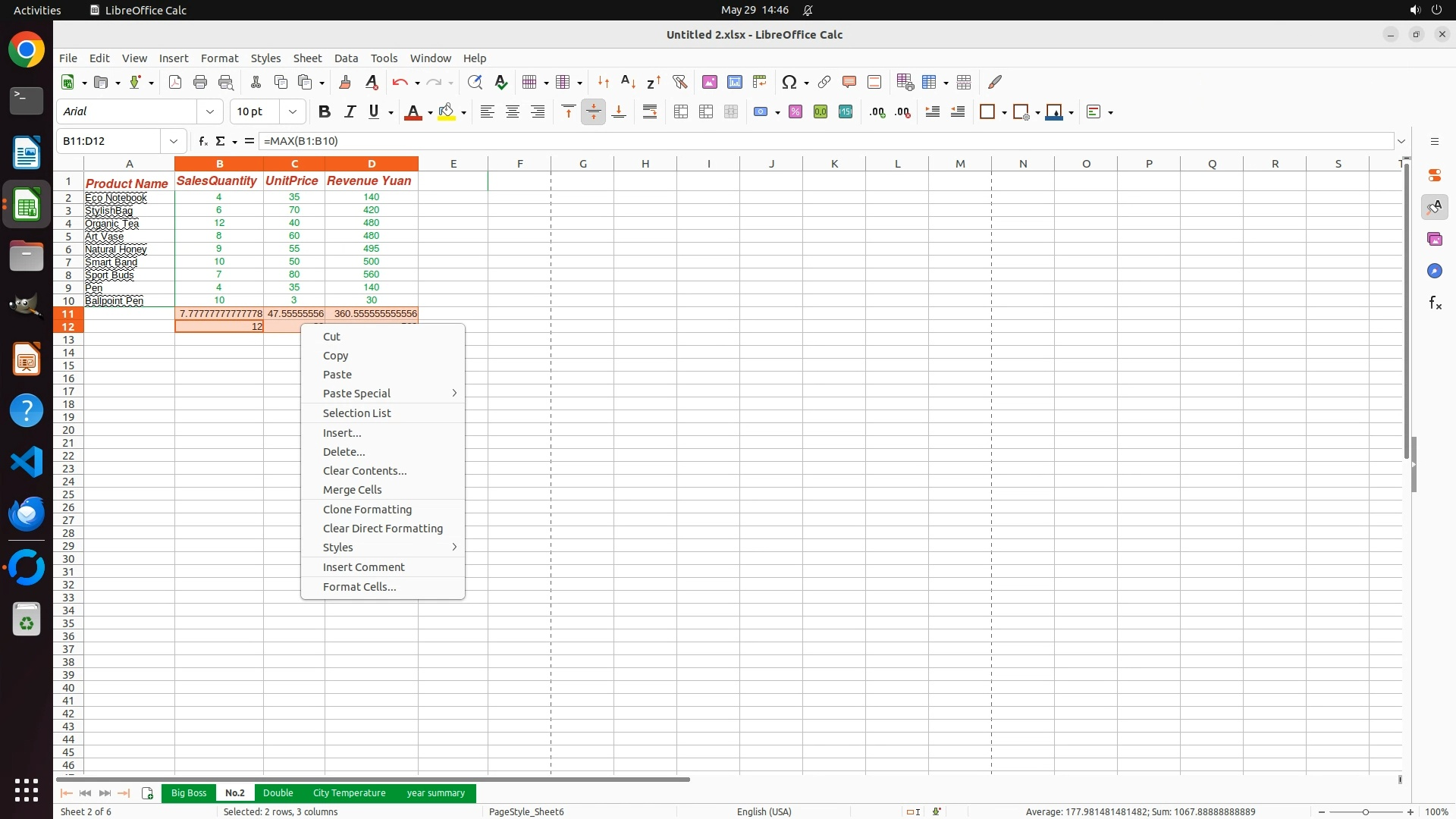Select Format Cells... in the context menu
Viewport: 1456px width, 819px height.
pyautogui.click(x=359, y=587)
